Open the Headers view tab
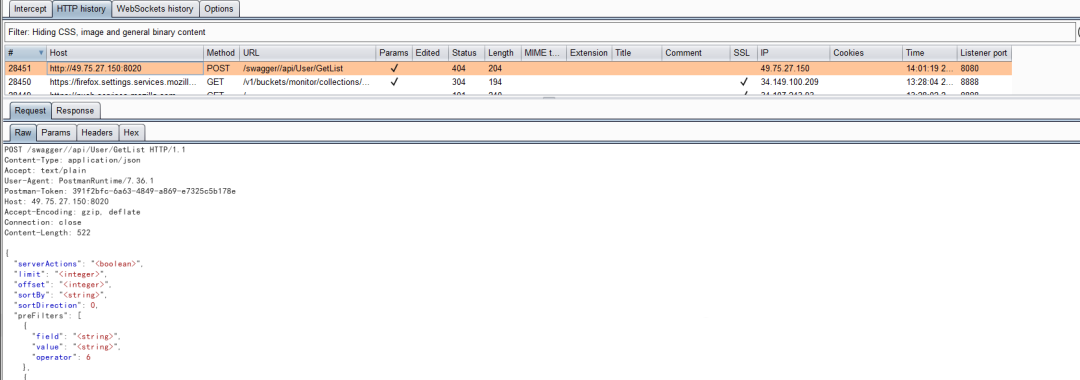This screenshot has width=1080, height=380. (96, 133)
